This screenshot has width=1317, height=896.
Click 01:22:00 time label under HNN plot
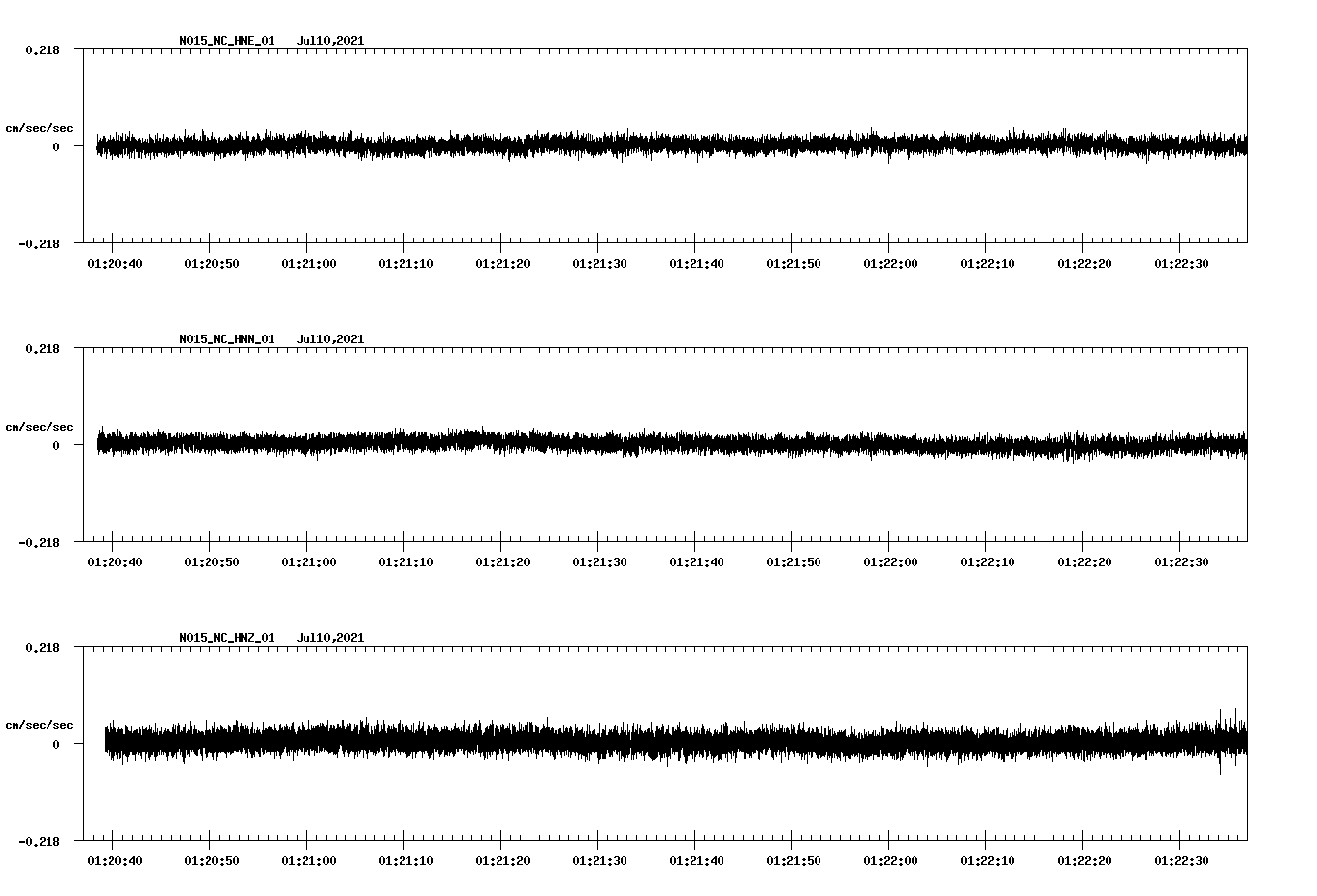(890, 562)
